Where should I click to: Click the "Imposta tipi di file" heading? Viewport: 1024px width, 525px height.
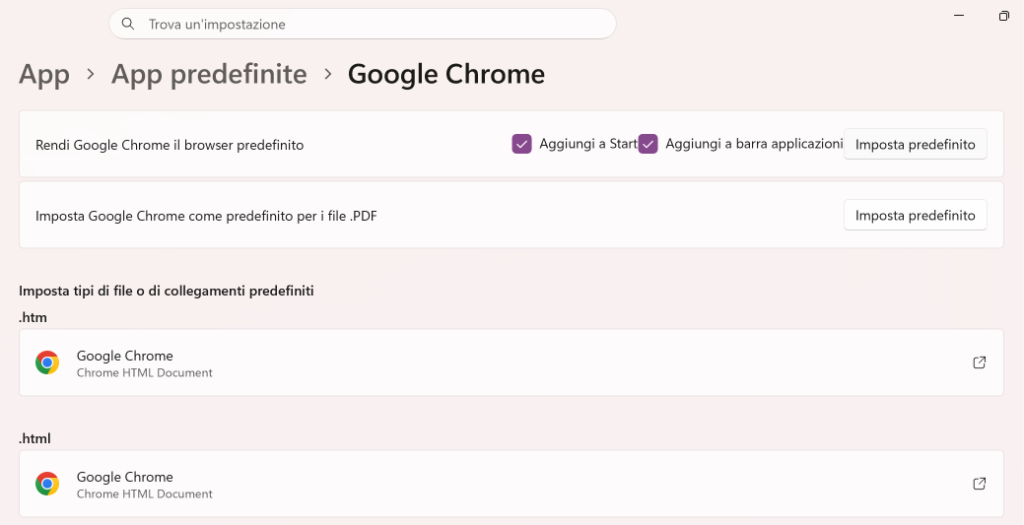pyautogui.click(x=166, y=291)
